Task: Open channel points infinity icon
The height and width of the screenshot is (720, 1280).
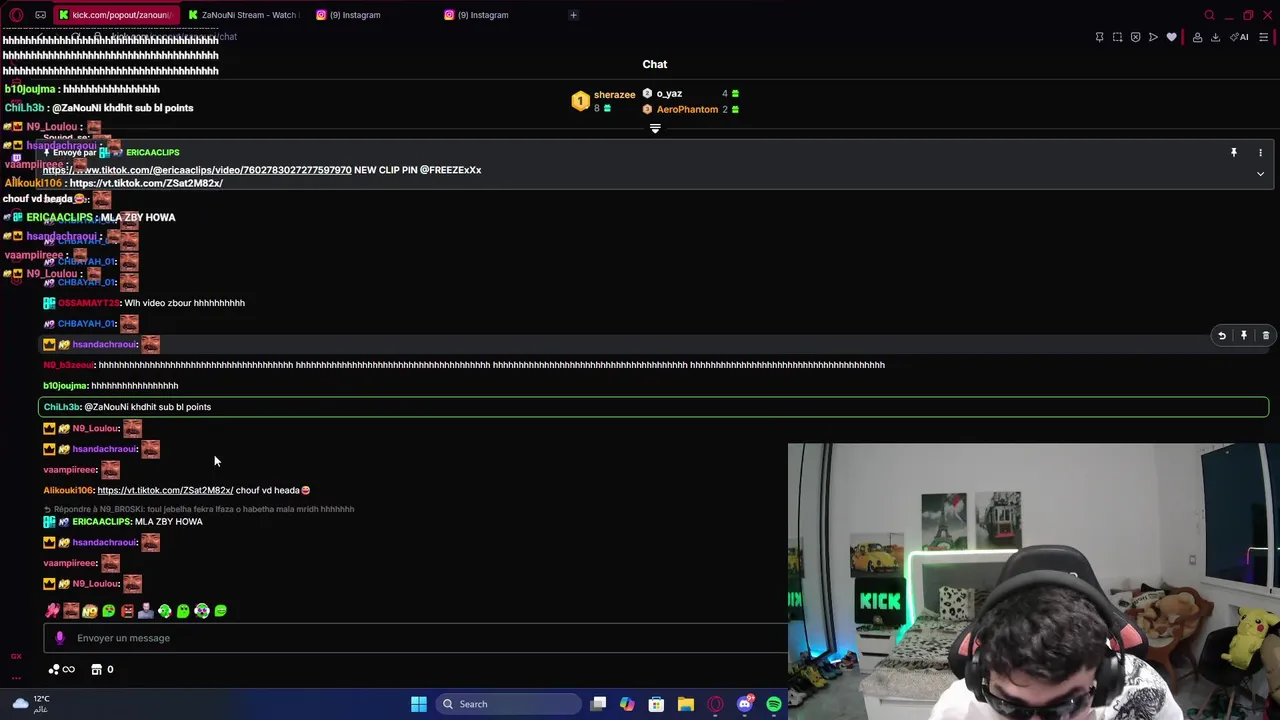Action: pyautogui.click(x=62, y=669)
